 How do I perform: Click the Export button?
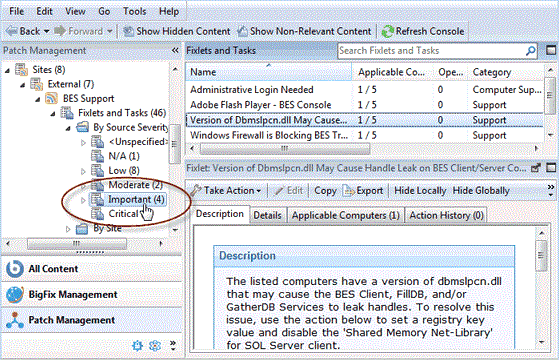(x=363, y=191)
